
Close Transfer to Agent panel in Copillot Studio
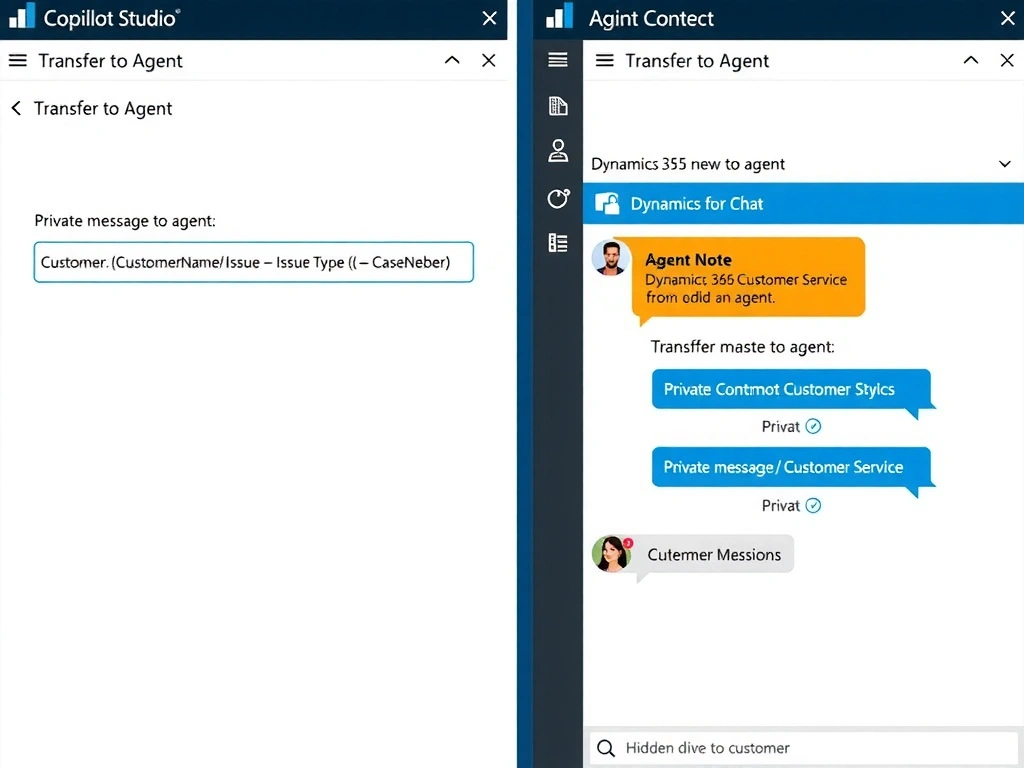click(x=488, y=60)
